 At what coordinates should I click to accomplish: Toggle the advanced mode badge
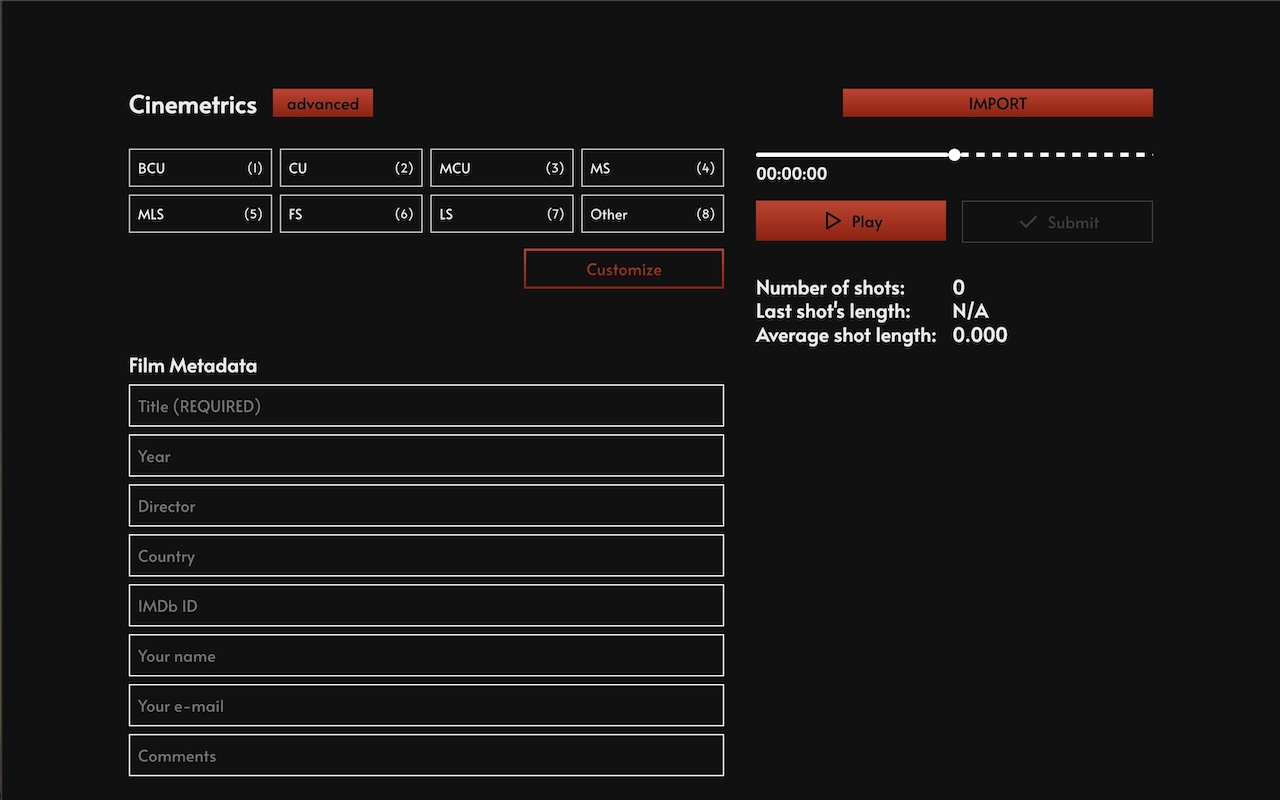point(322,102)
